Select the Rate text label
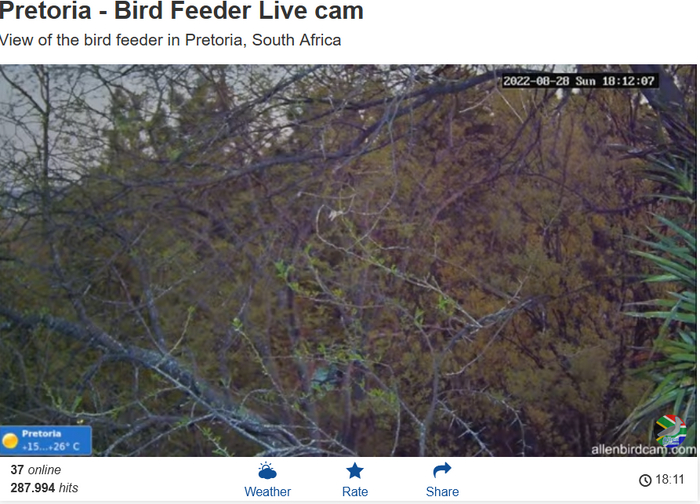The width and height of the screenshot is (700, 504). coord(355,492)
